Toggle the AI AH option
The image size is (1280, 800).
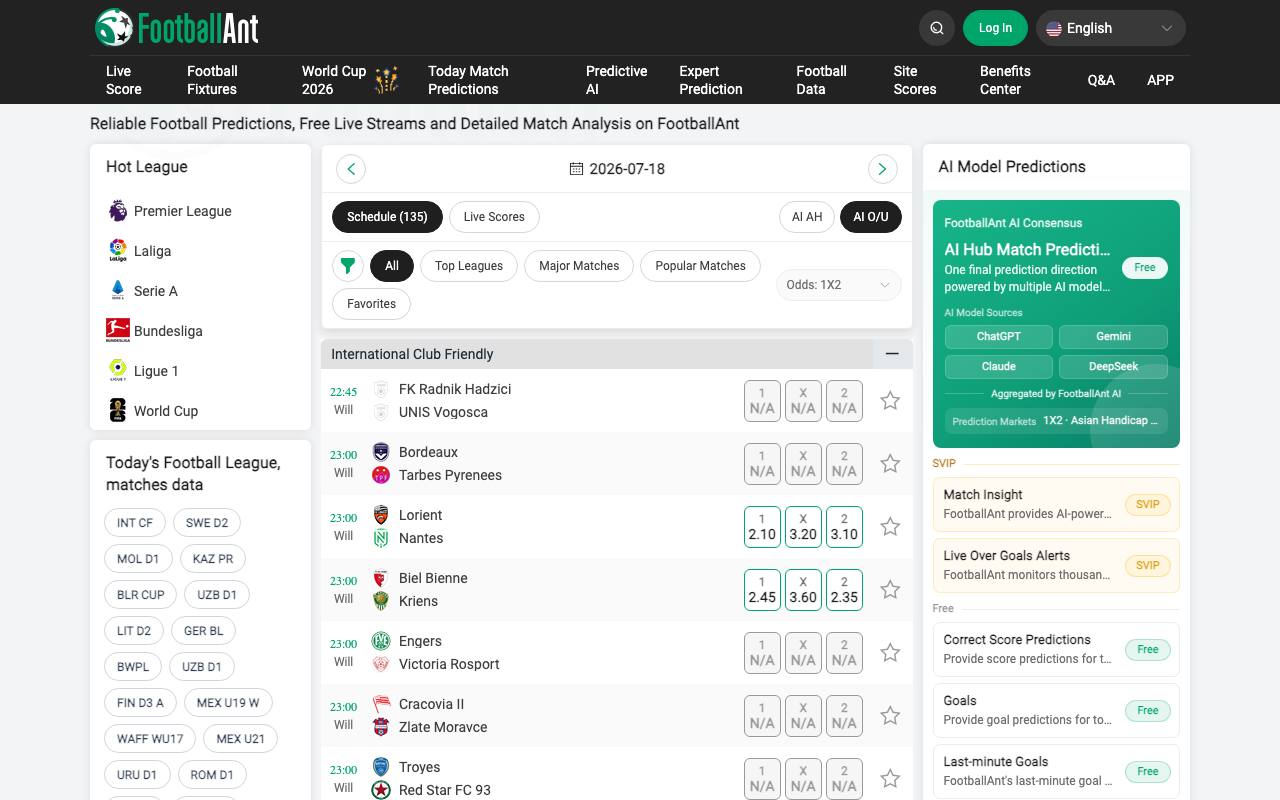click(x=807, y=217)
